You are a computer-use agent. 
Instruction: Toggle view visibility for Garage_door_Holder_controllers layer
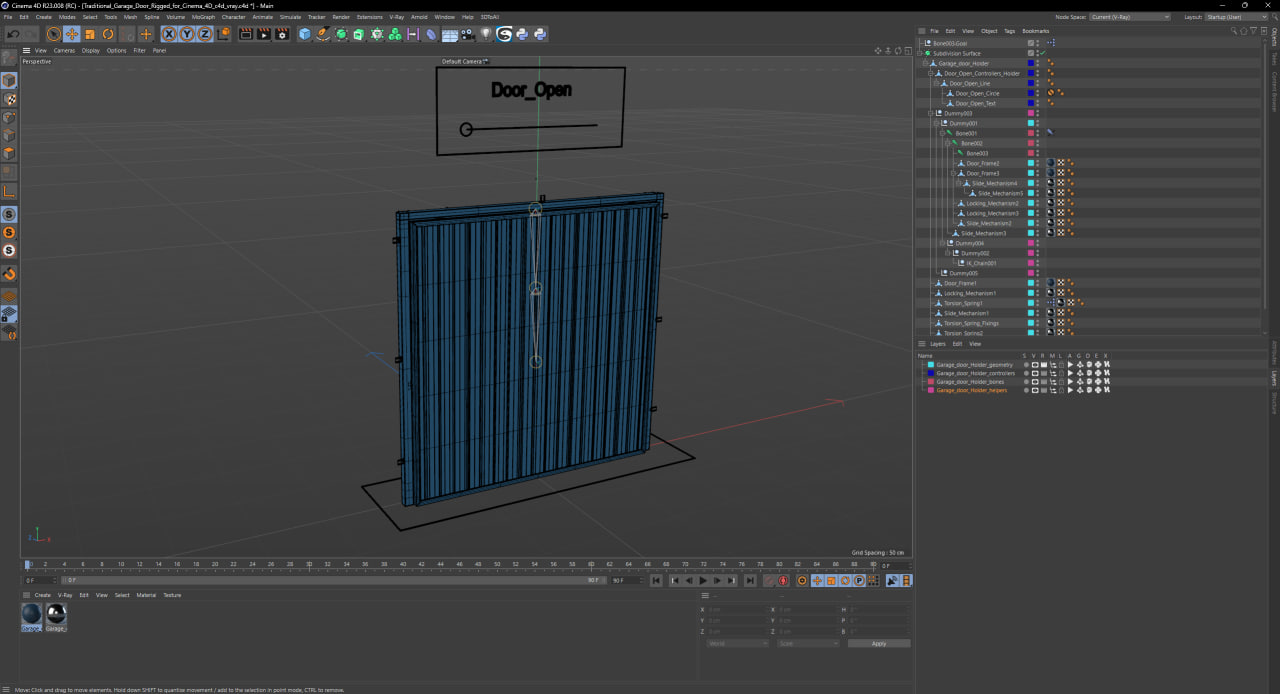point(1034,373)
